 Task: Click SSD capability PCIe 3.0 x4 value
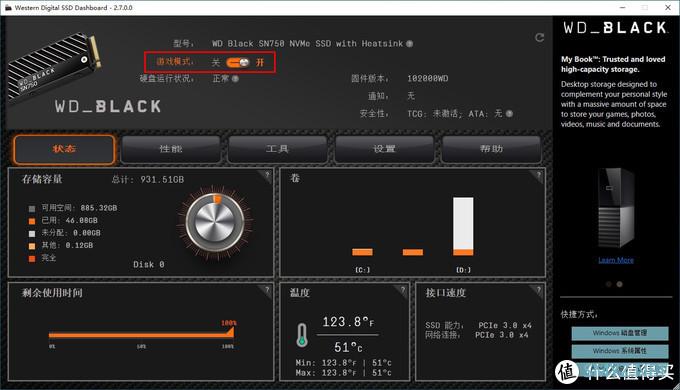505,325
